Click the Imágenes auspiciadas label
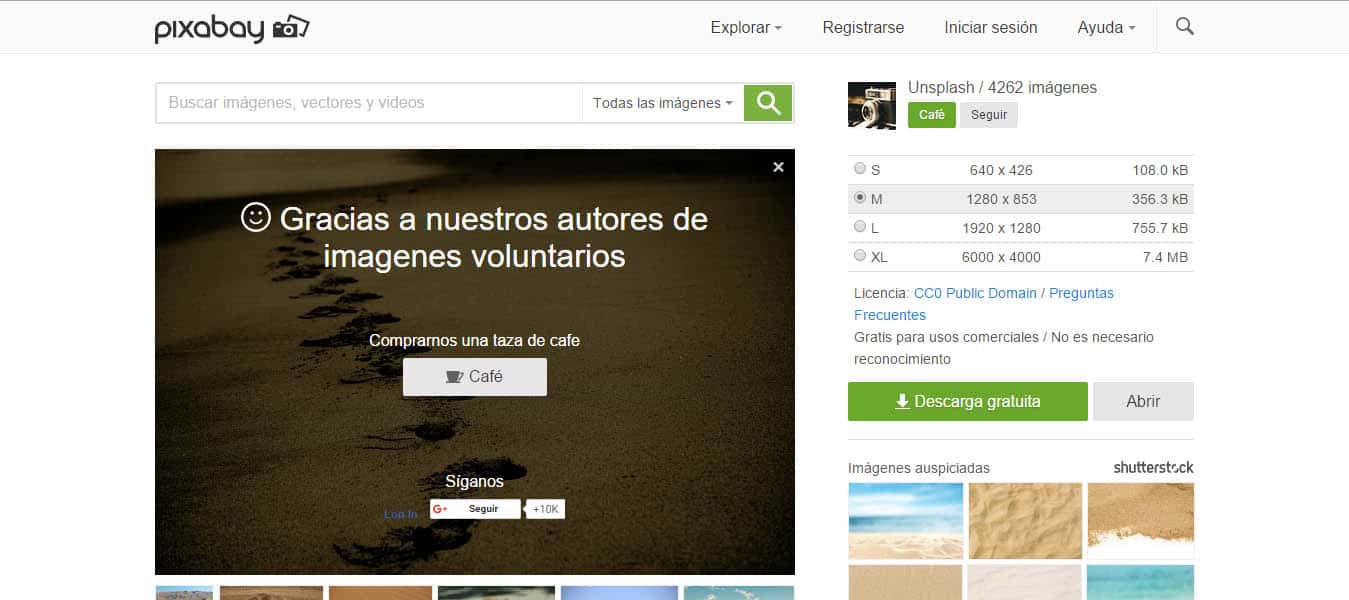1349x600 pixels. (x=919, y=468)
